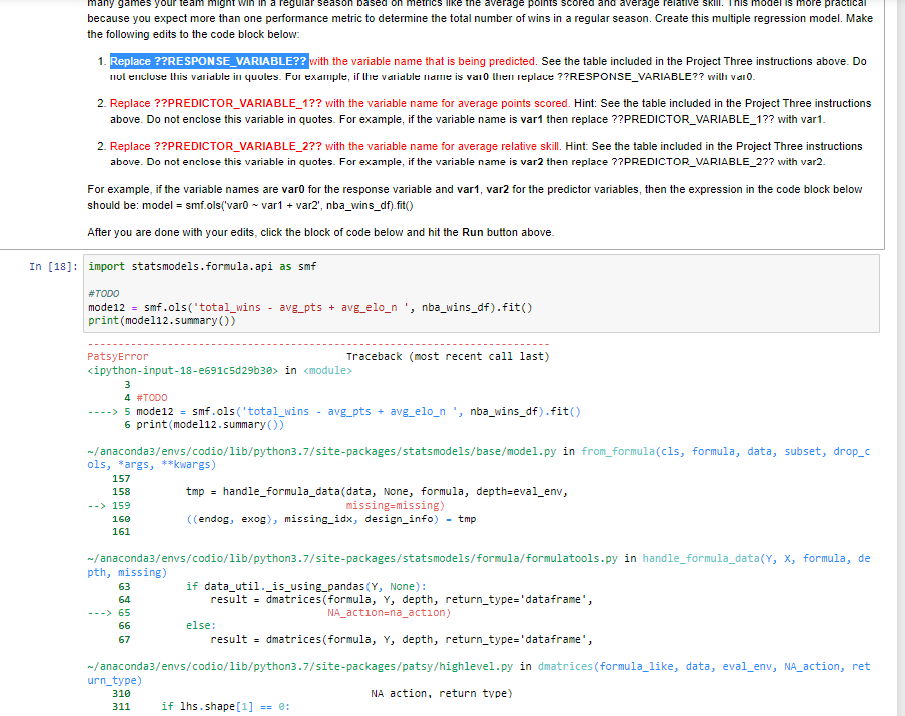Screen dimensions: 905x716
Task: Click the red "missing=missing)" on line 159
Action: click(395, 505)
